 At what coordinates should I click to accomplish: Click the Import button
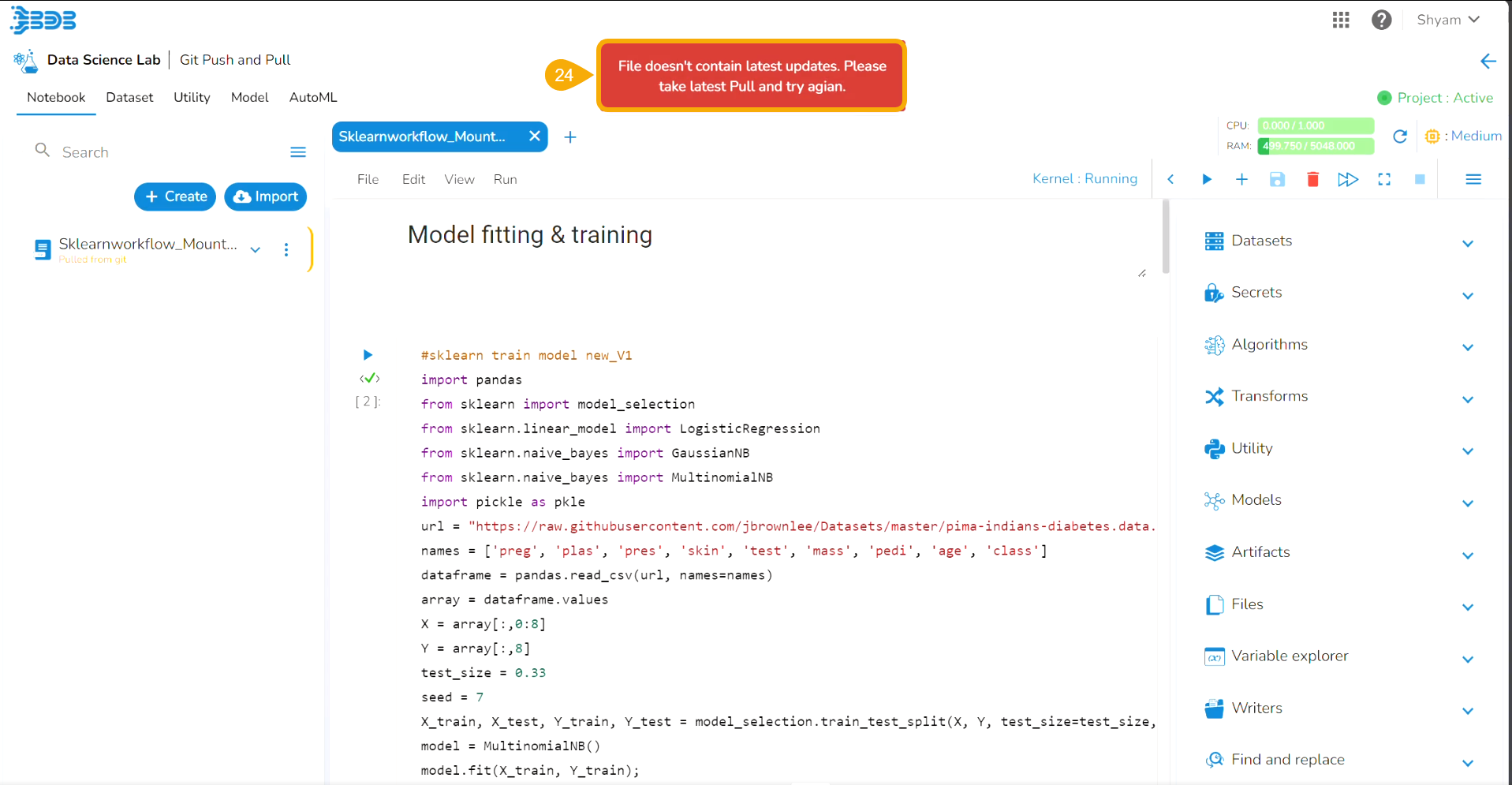click(x=266, y=196)
